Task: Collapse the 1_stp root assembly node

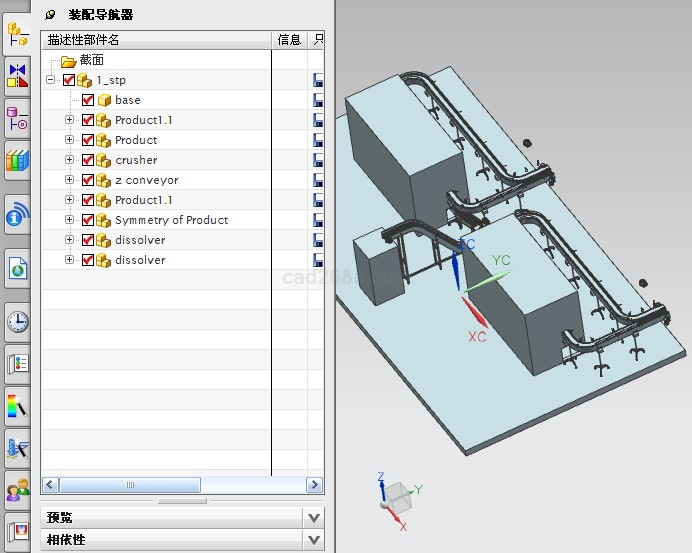Action: (x=51, y=80)
